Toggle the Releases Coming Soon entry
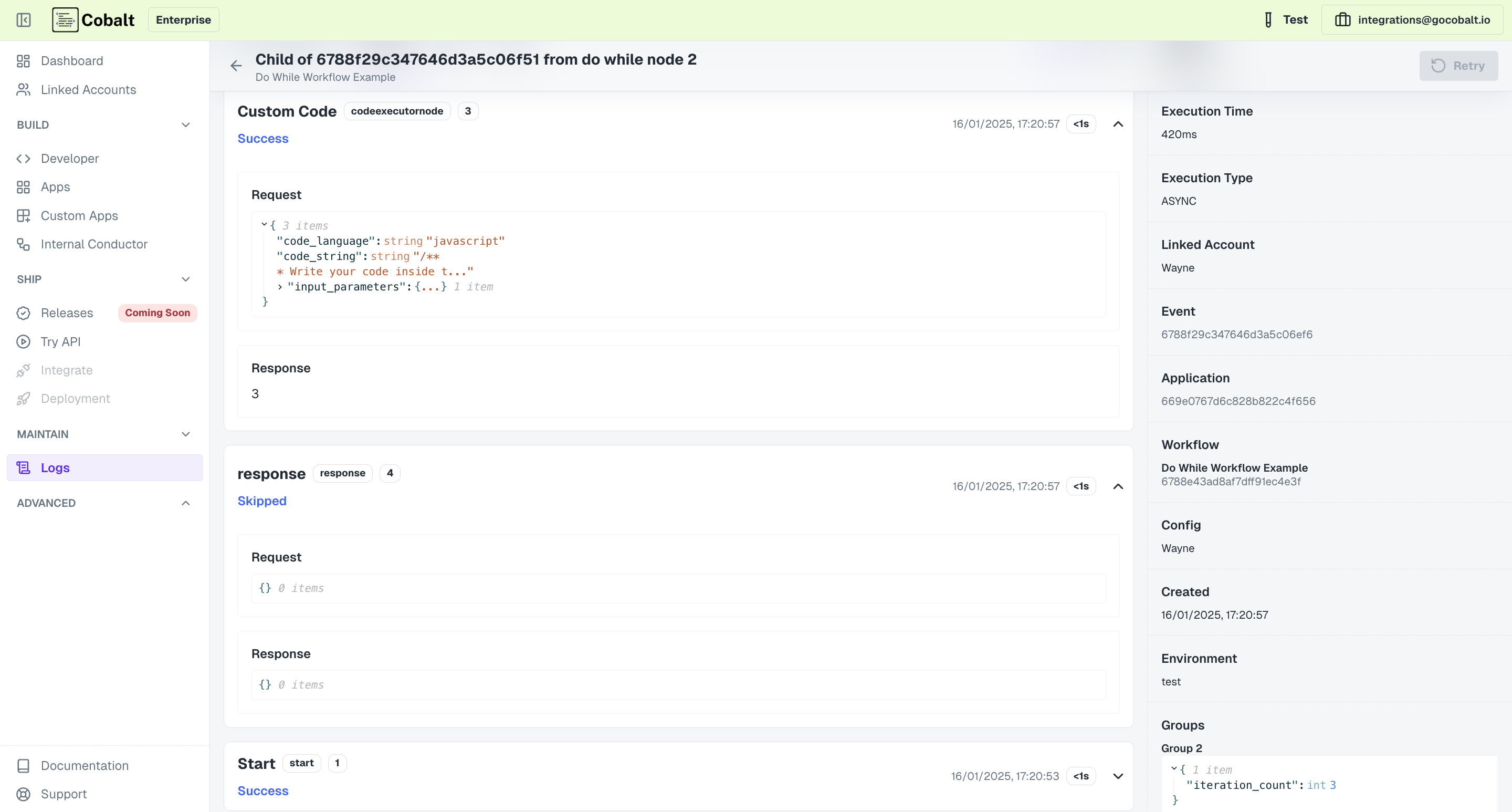 (157, 313)
